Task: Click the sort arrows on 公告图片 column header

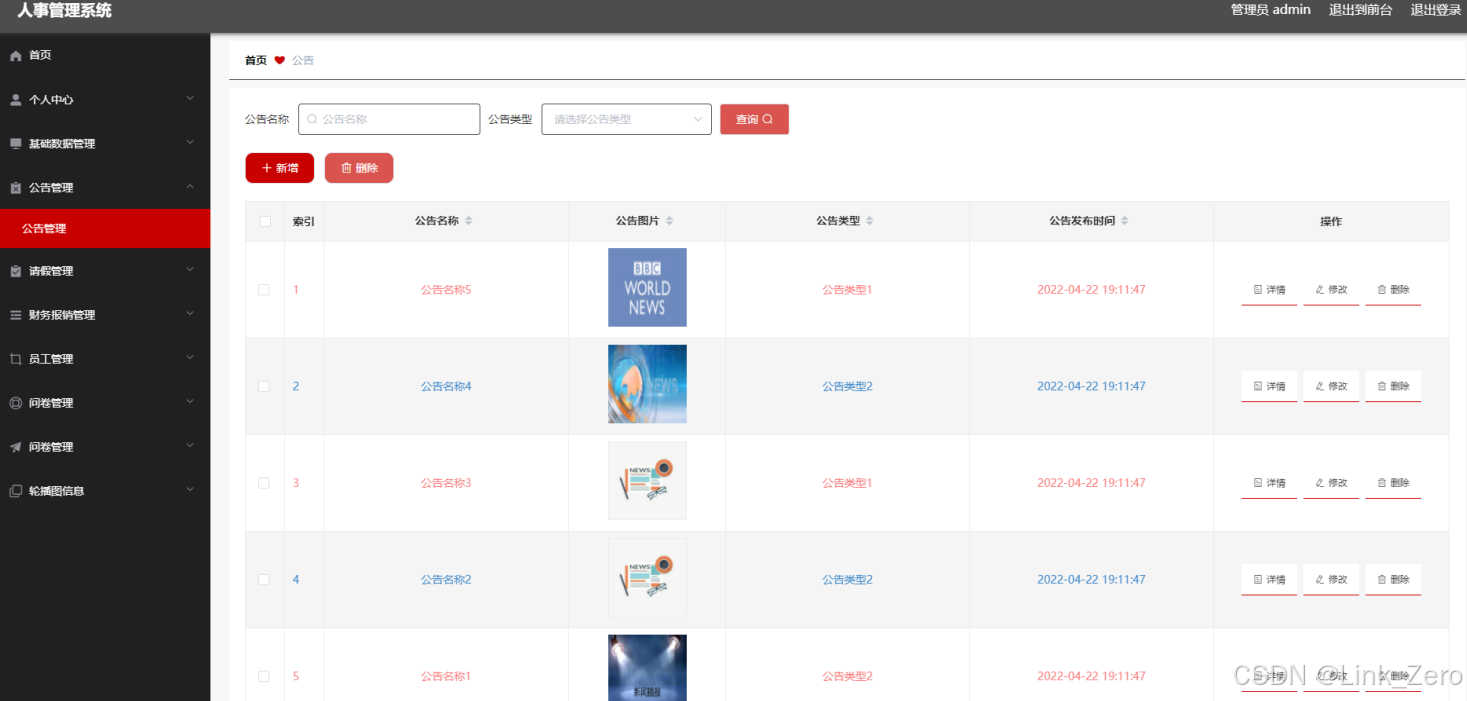Action: [670, 221]
